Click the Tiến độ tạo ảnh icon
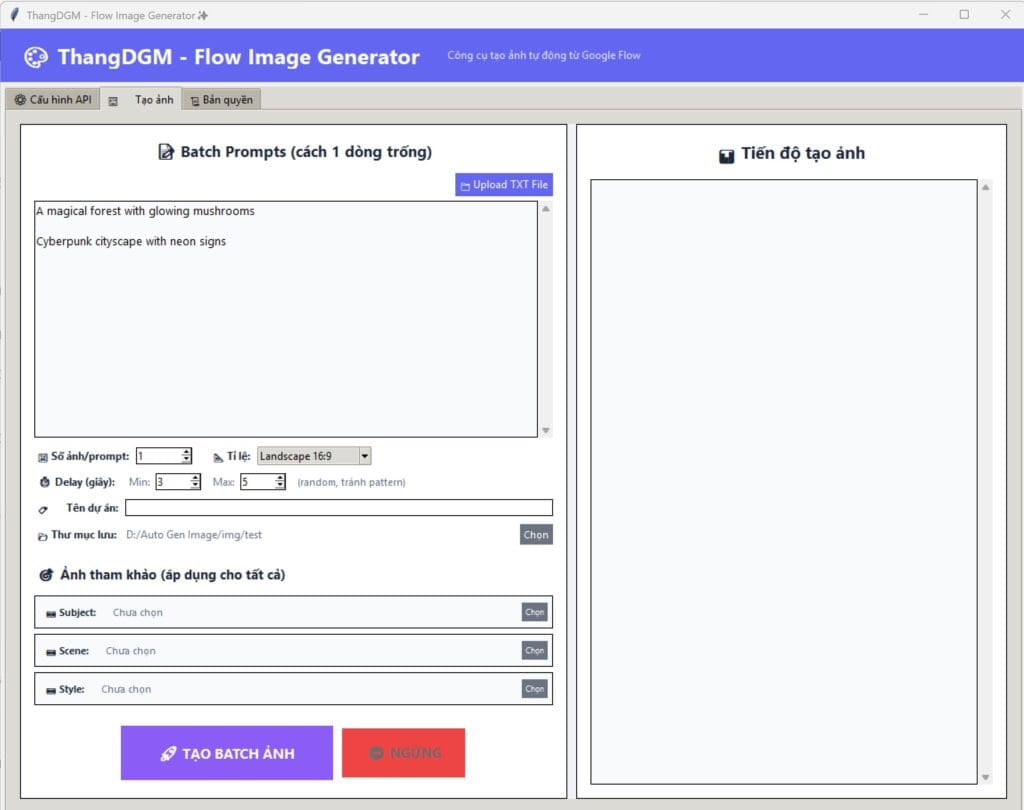 (x=726, y=155)
